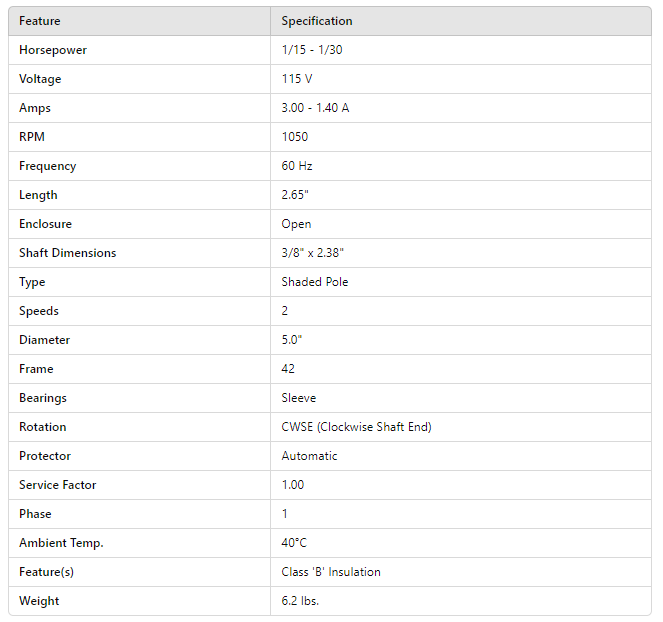Select the Diameter row label
This screenshot has height=622, width=663.
(x=44, y=340)
